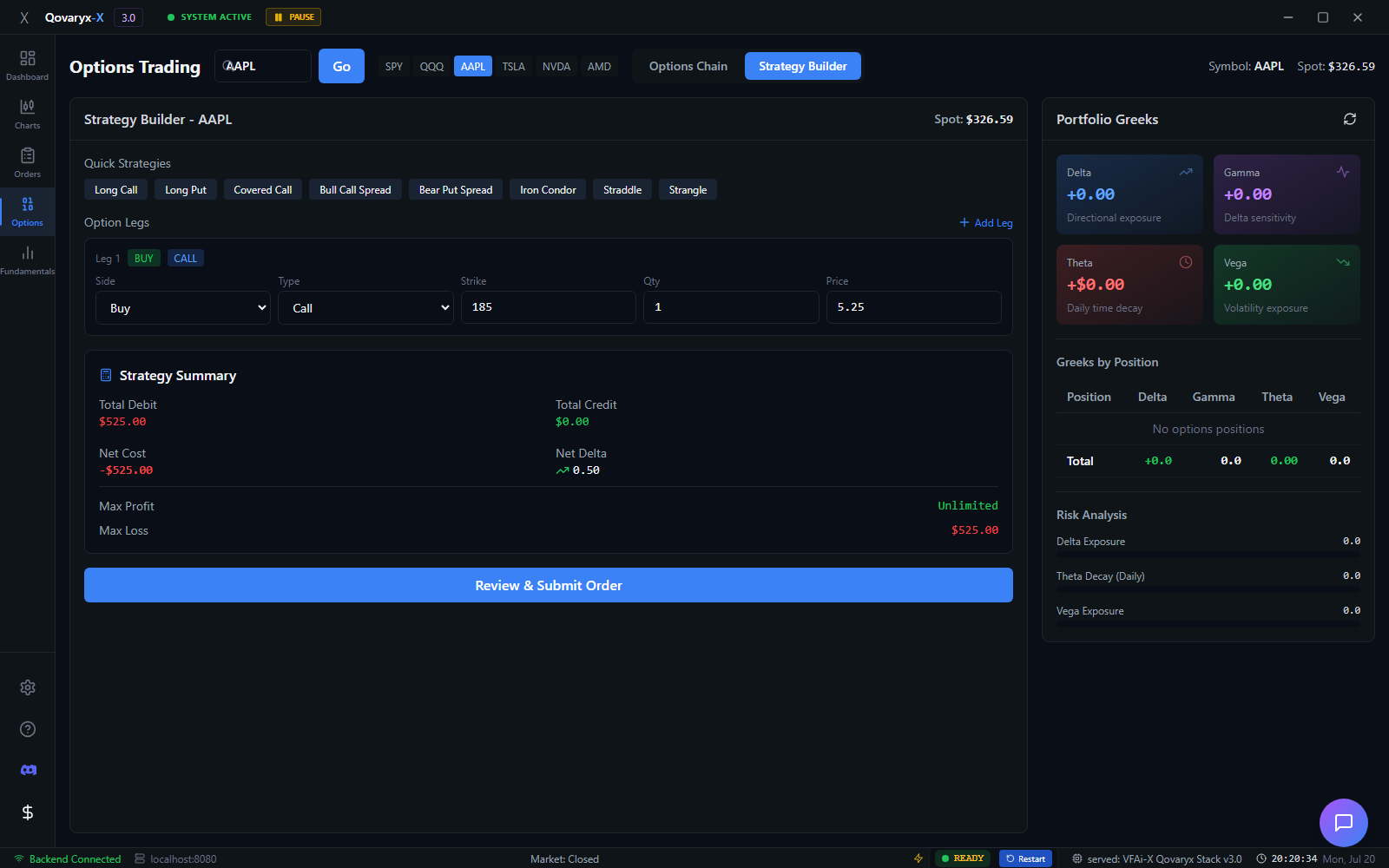
Task: Open the chat bubble button
Action: pos(1344,823)
